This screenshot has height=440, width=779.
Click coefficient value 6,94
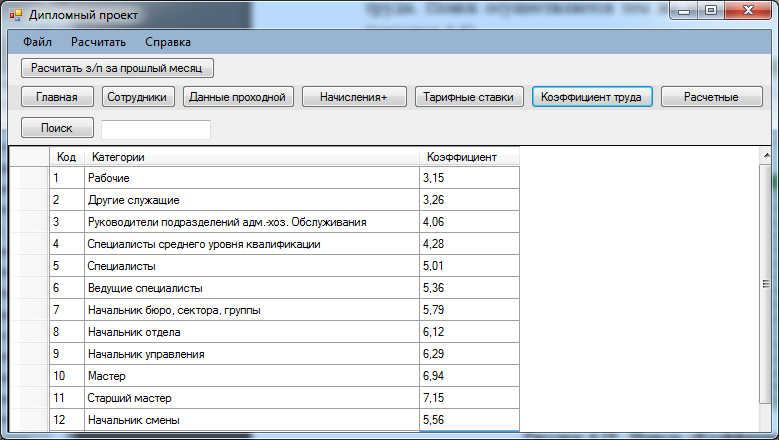[469, 376]
